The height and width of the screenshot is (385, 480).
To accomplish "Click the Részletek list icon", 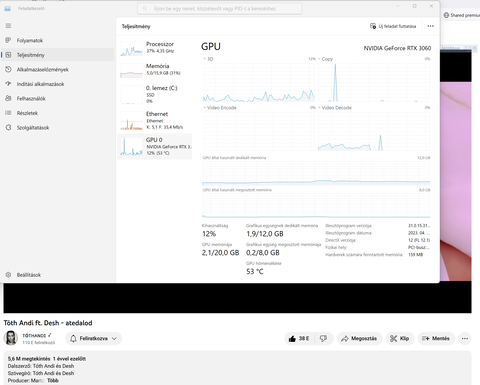I will click(x=8, y=113).
